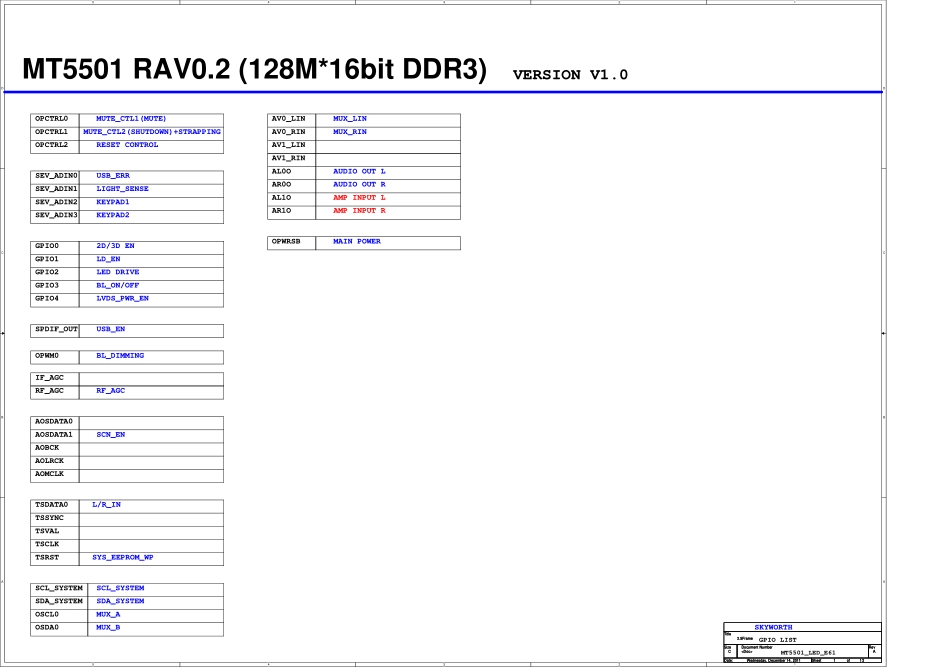Viewport: 950px width, 672px height.
Task: Click the KEYPAD2 label
Action: pyautogui.click(x=113, y=215)
